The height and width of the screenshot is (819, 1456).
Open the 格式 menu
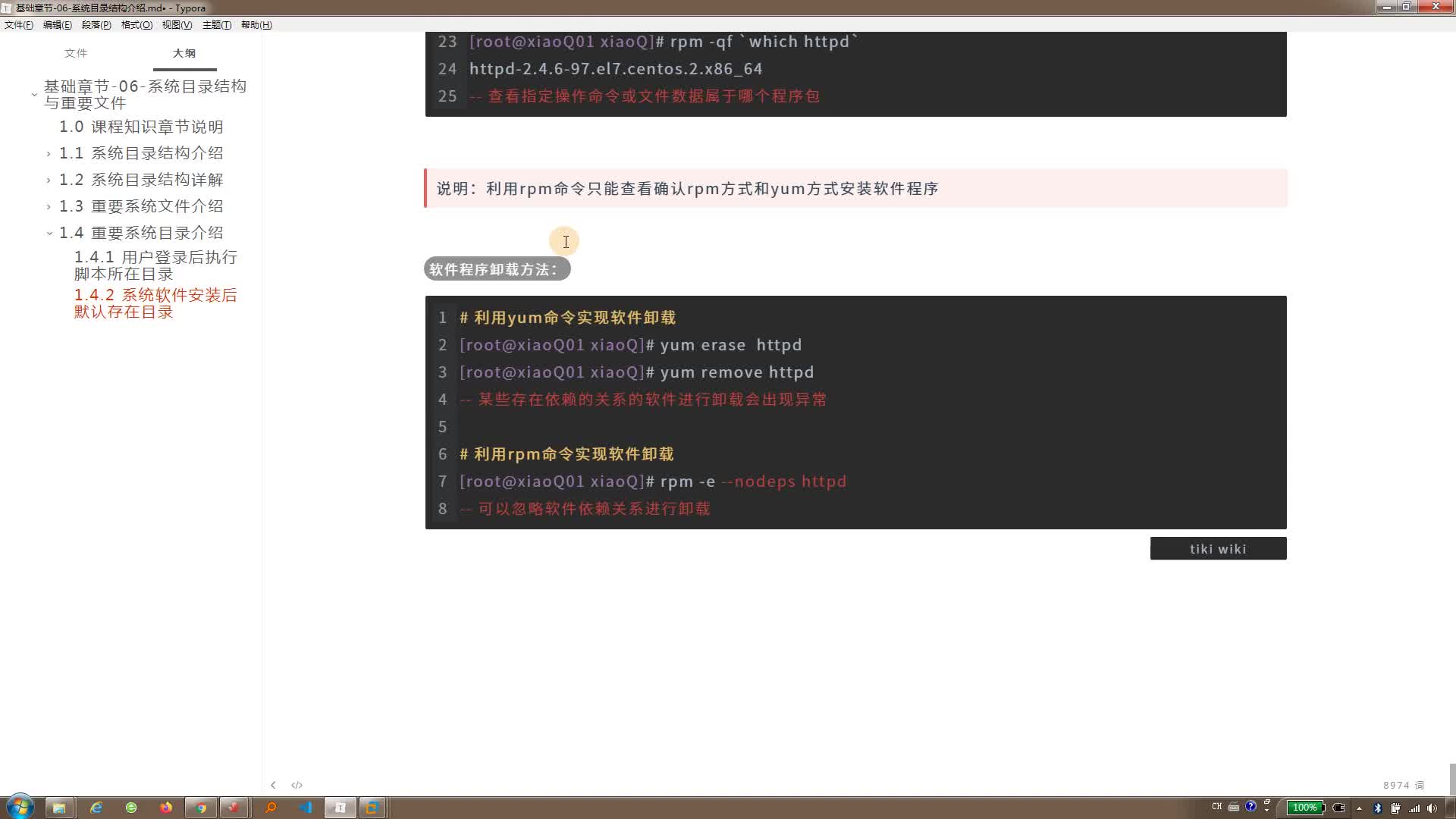point(136,25)
